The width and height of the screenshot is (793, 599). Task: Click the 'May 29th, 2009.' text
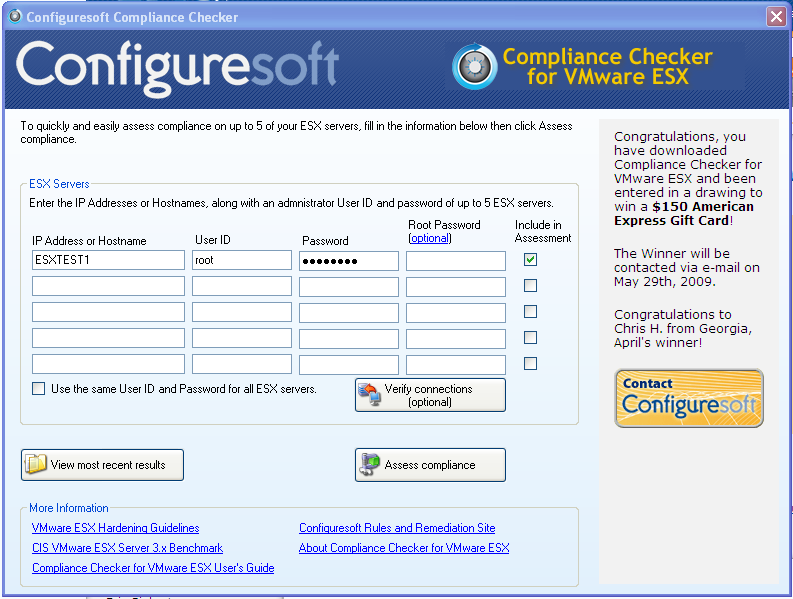pyautogui.click(x=665, y=282)
